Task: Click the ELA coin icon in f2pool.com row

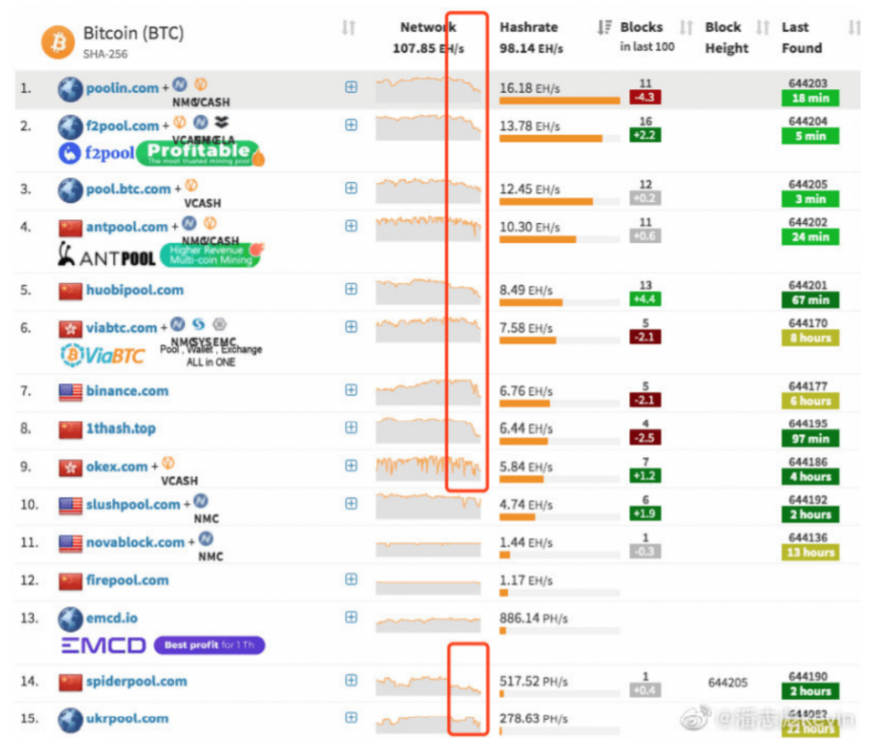Action: click(222, 122)
